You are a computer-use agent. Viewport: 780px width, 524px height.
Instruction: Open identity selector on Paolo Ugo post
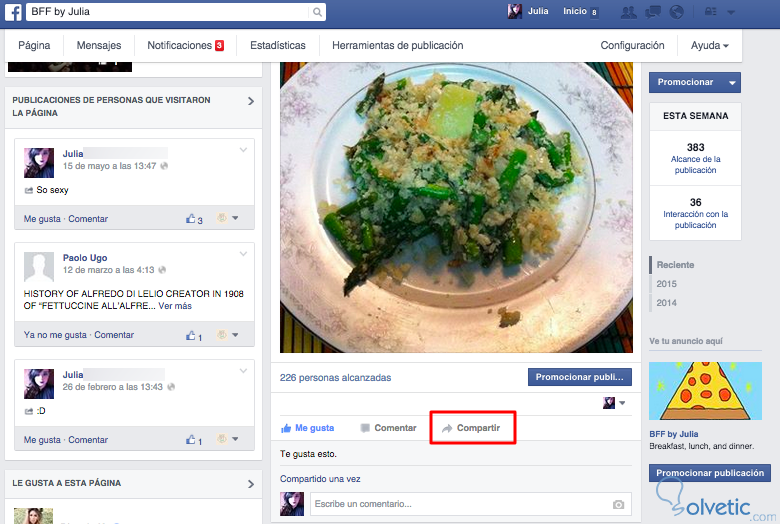pos(227,335)
